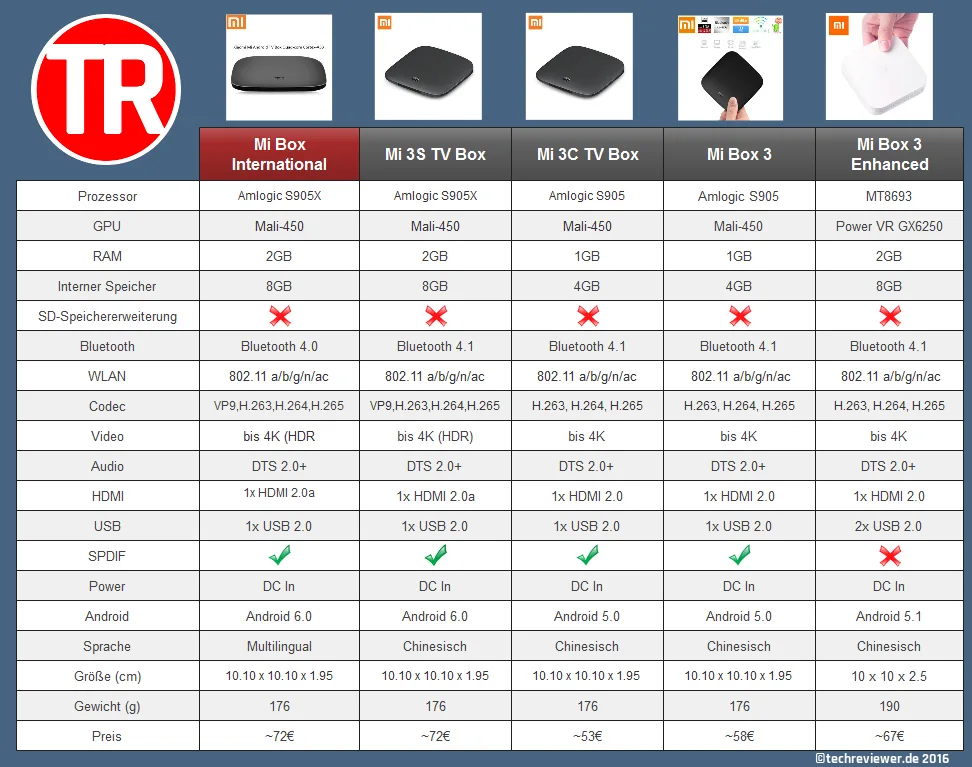Open the Mi Box International product image
Screen dimensions: 972x767
(279, 67)
